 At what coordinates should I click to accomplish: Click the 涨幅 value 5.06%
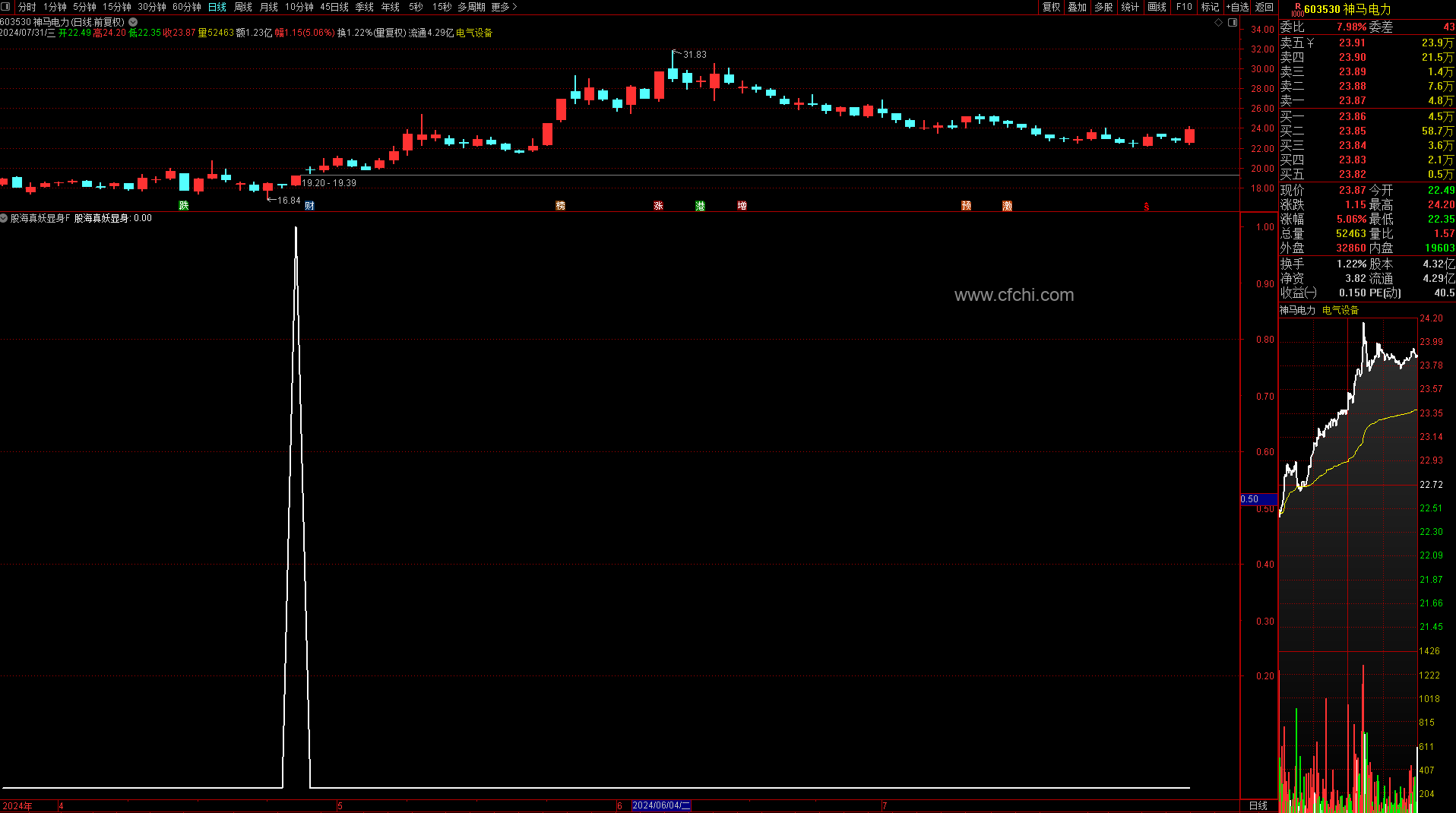1352,219
